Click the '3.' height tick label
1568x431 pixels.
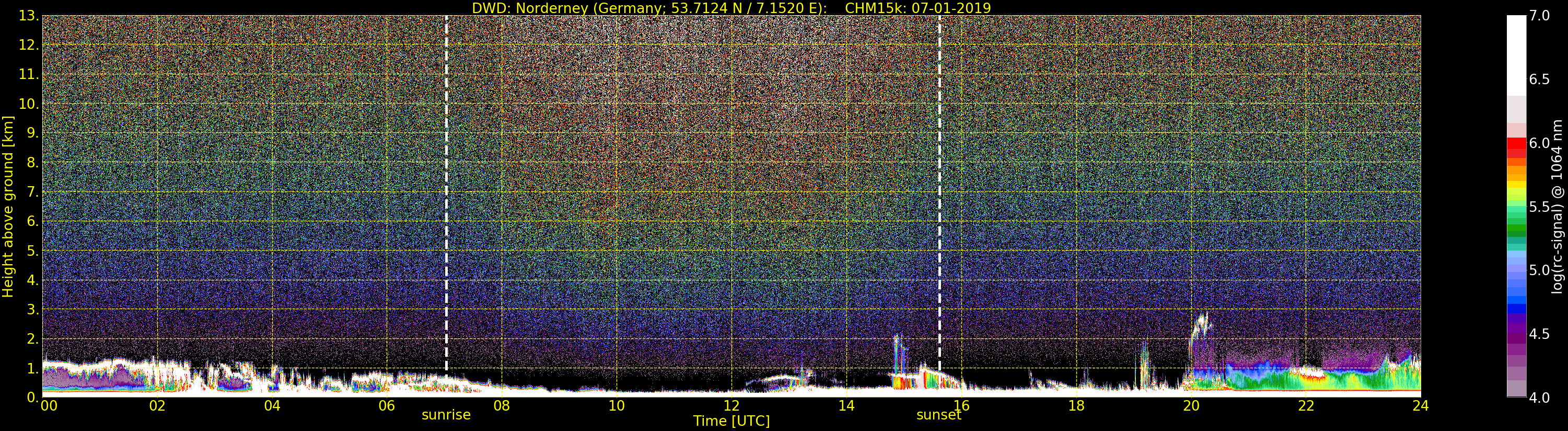click(x=33, y=309)
